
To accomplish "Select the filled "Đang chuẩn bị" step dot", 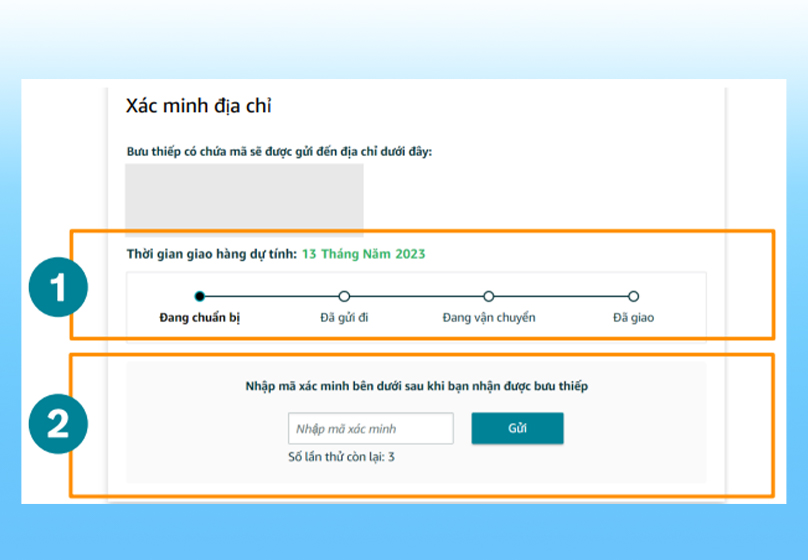I will [x=200, y=296].
